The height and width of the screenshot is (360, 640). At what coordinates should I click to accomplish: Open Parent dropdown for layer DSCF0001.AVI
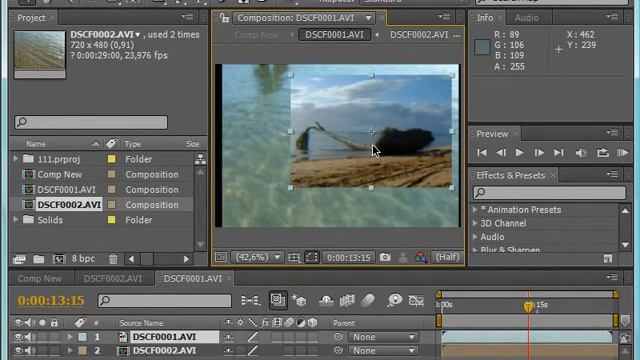[383, 337]
